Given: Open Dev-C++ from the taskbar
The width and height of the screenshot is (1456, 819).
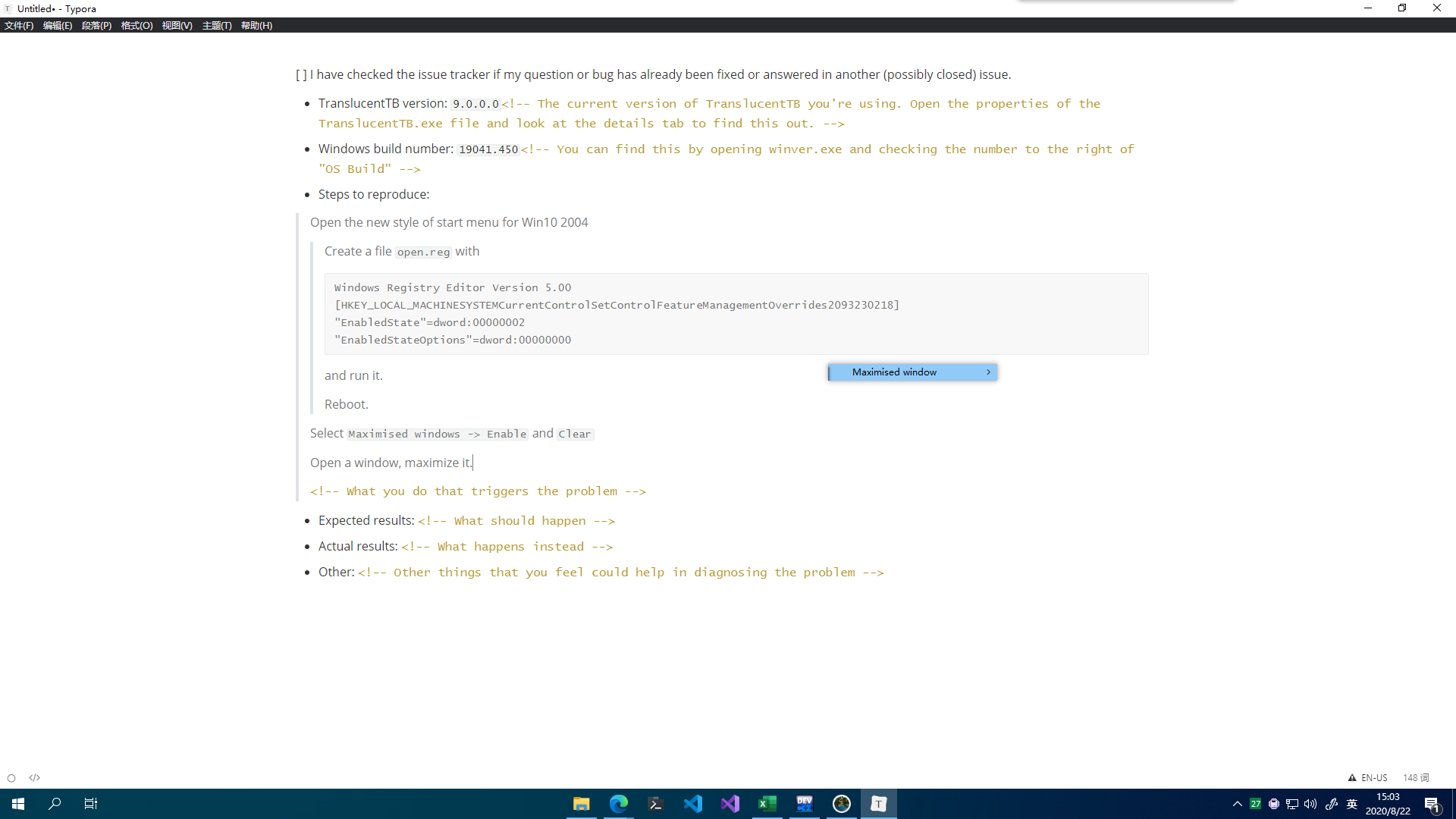Looking at the screenshot, I should (x=805, y=804).
